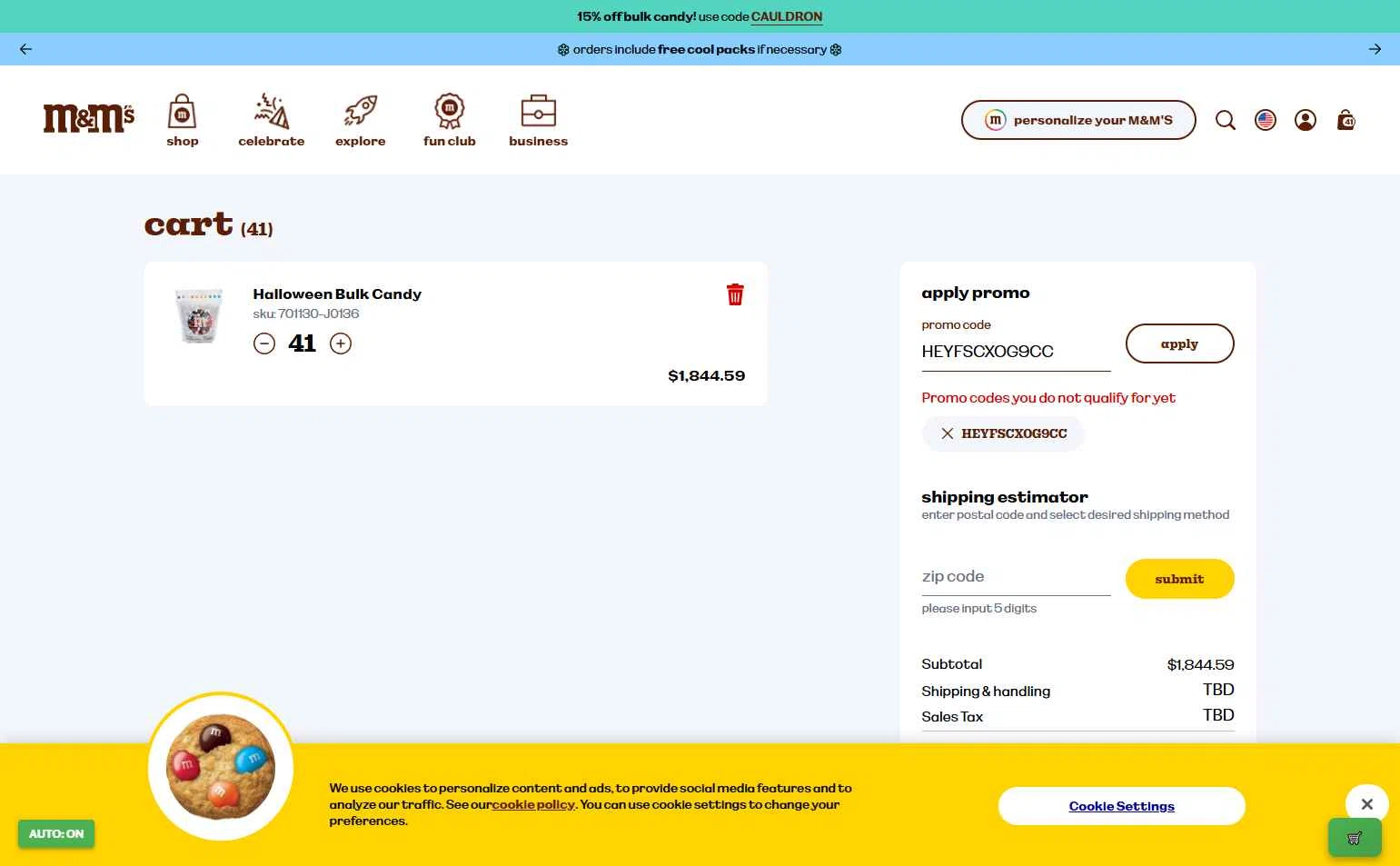Click the Shipping & handling label
Viewport: 1400px width, 866px height.
(986, 692)
